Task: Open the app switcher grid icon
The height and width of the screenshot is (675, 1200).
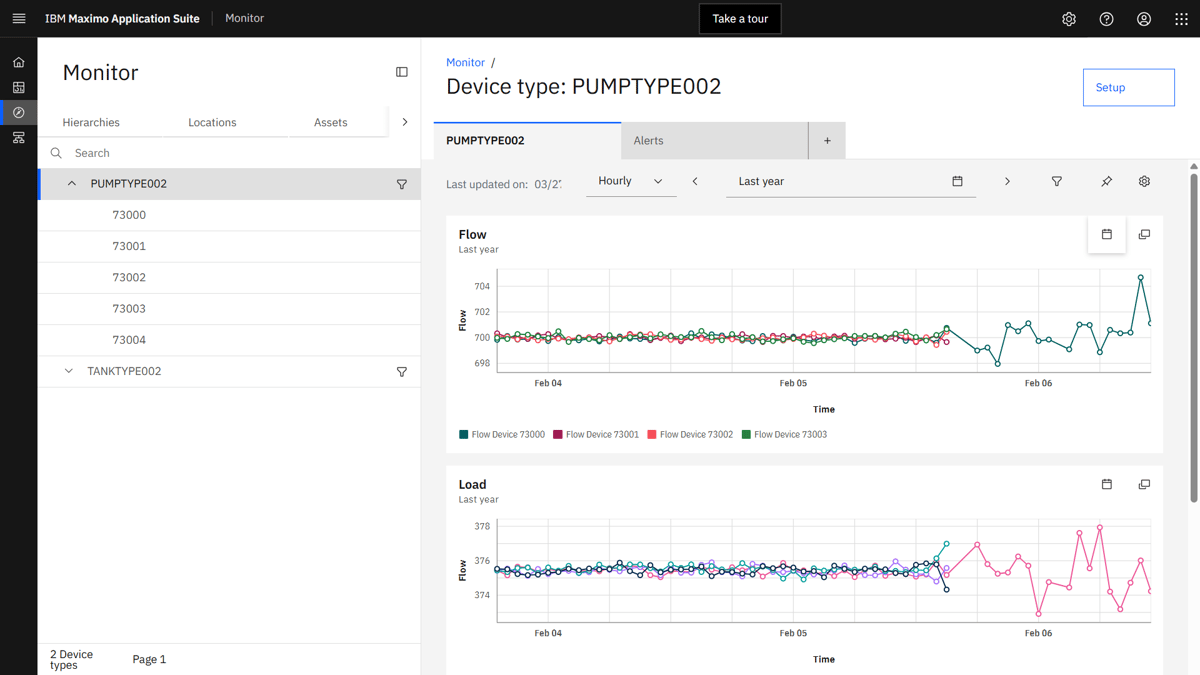Action: [x=1181, y=19]
